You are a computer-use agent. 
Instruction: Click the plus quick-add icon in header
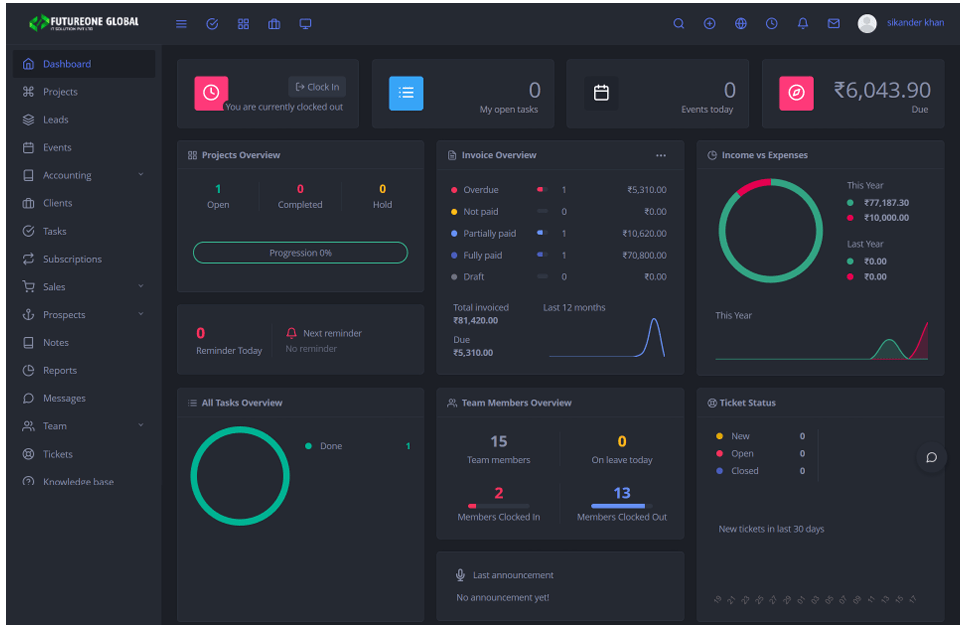tap(709, 24)
